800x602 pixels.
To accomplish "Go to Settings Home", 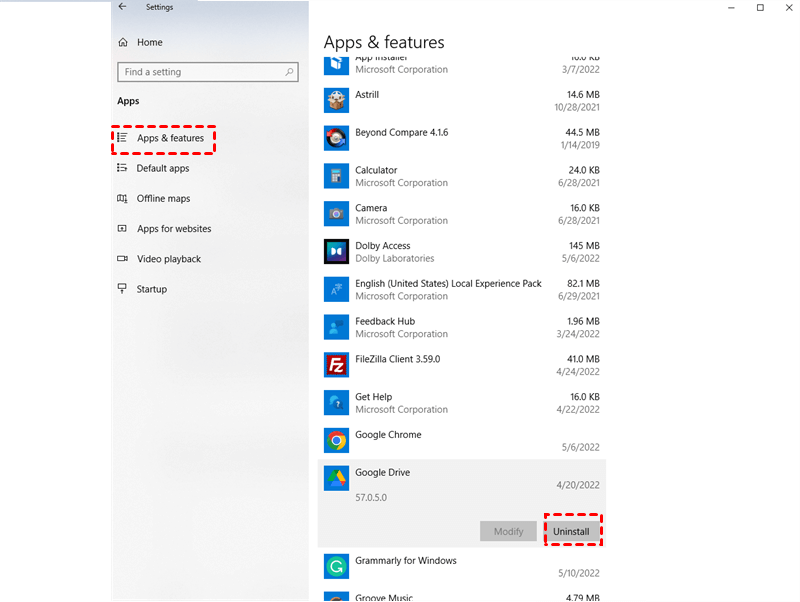I will 149,42.
